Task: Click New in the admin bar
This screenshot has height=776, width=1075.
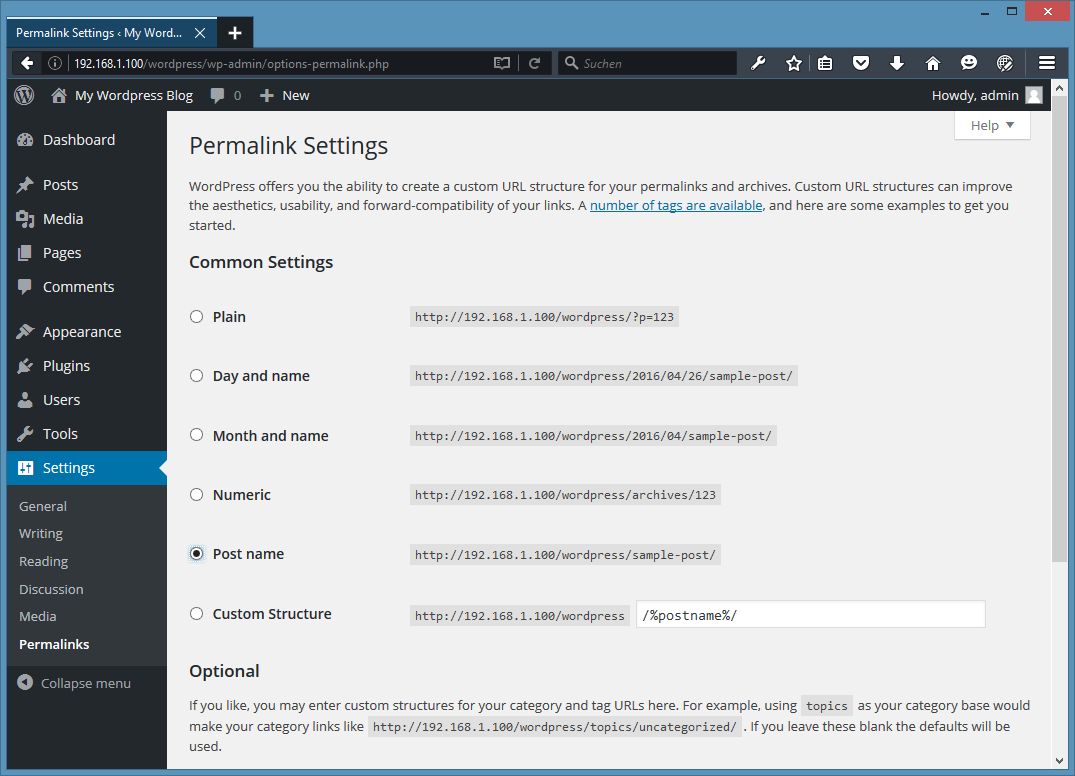Action: point(295,95)
